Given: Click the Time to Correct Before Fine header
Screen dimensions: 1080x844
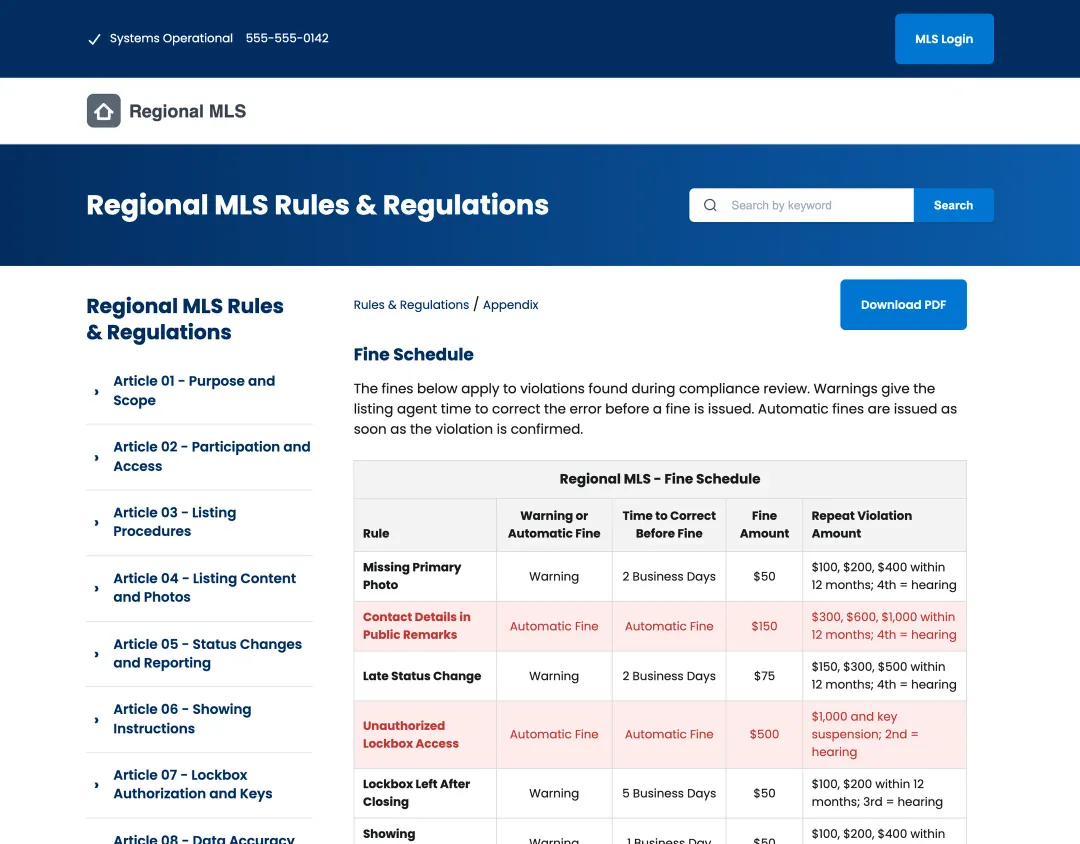Looking at the screenshot, I should point(669,524).
